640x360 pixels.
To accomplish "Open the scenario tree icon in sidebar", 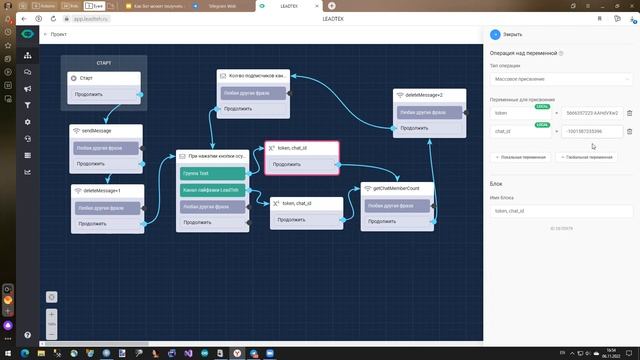I will pyautogui.click(x=27, y=55).
